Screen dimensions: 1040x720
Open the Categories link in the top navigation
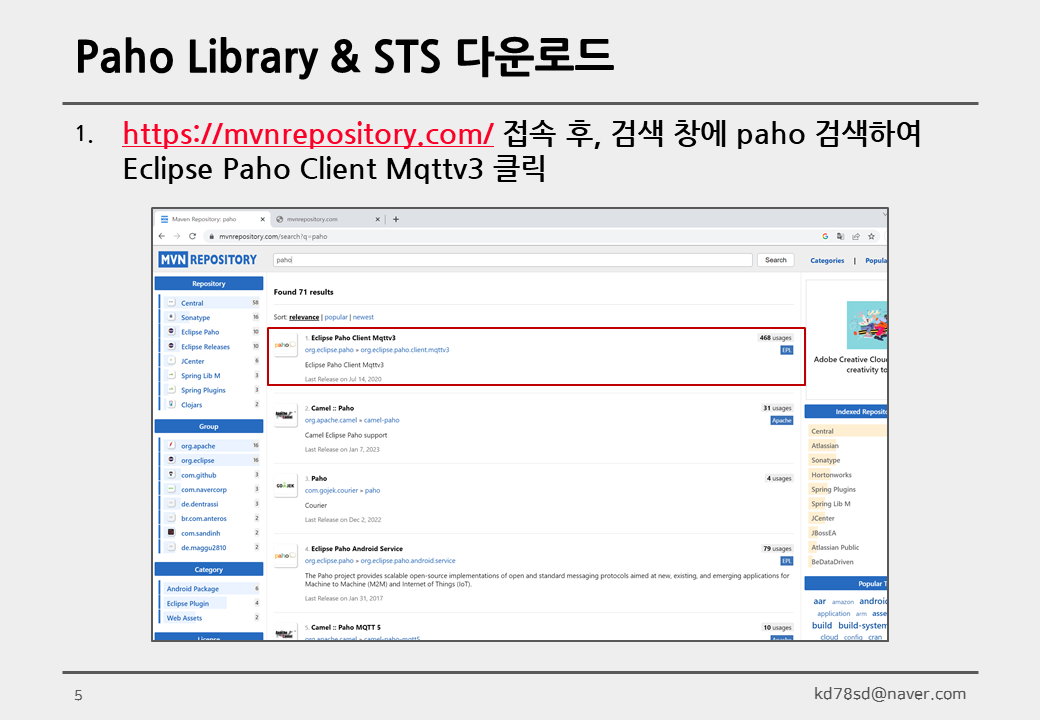click(x=827, y=261)
